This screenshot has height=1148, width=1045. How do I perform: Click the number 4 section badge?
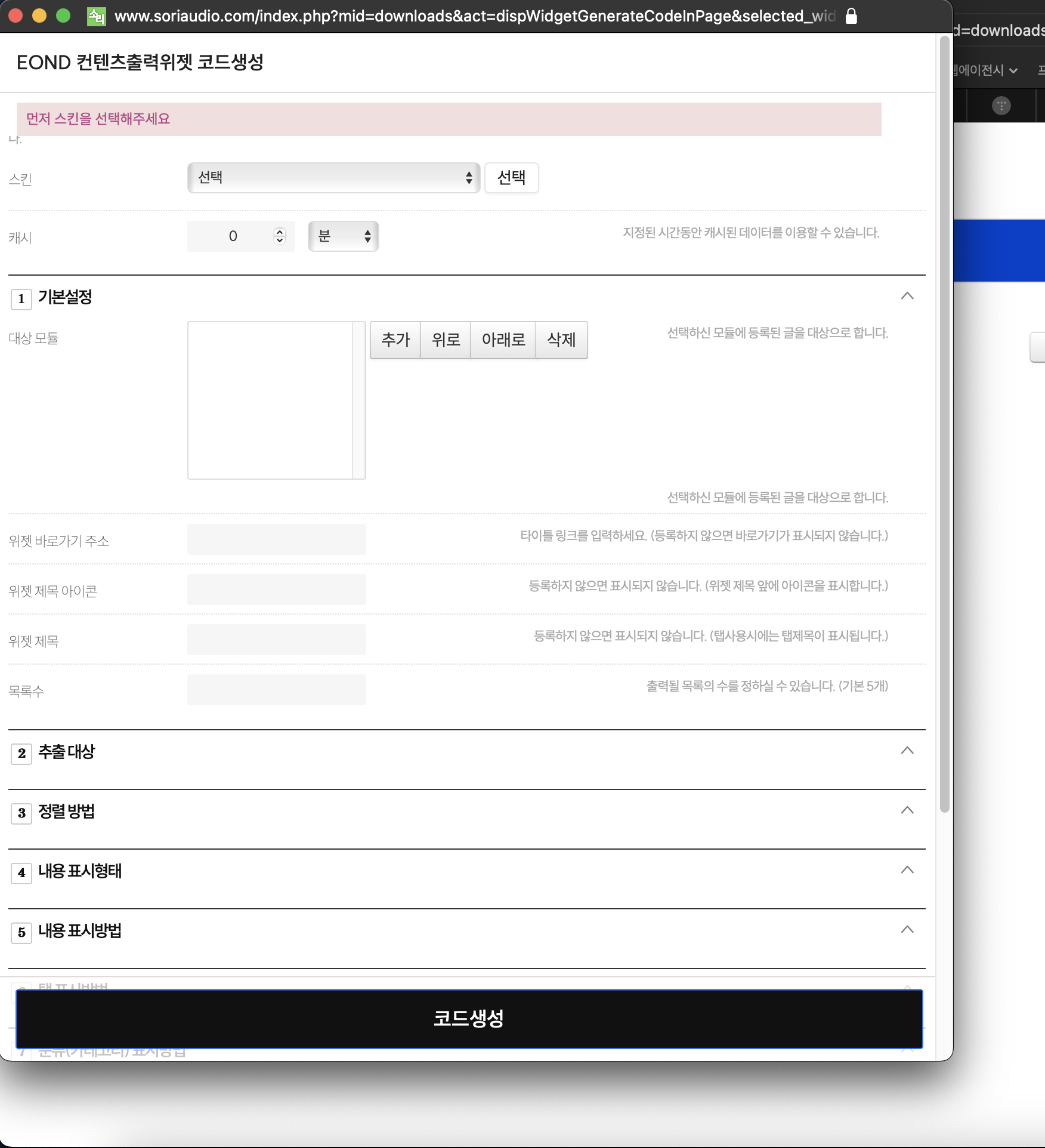(21, 873)
